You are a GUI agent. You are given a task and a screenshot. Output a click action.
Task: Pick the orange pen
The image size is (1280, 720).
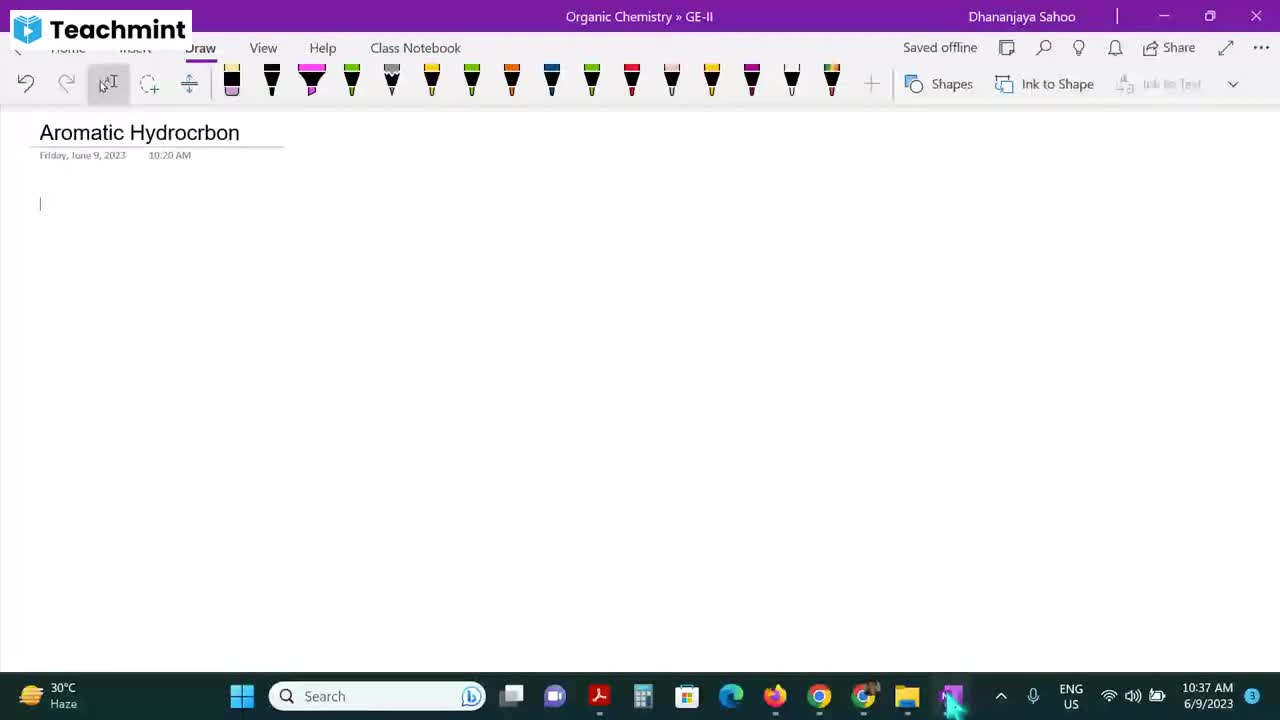tap(512, 81)
